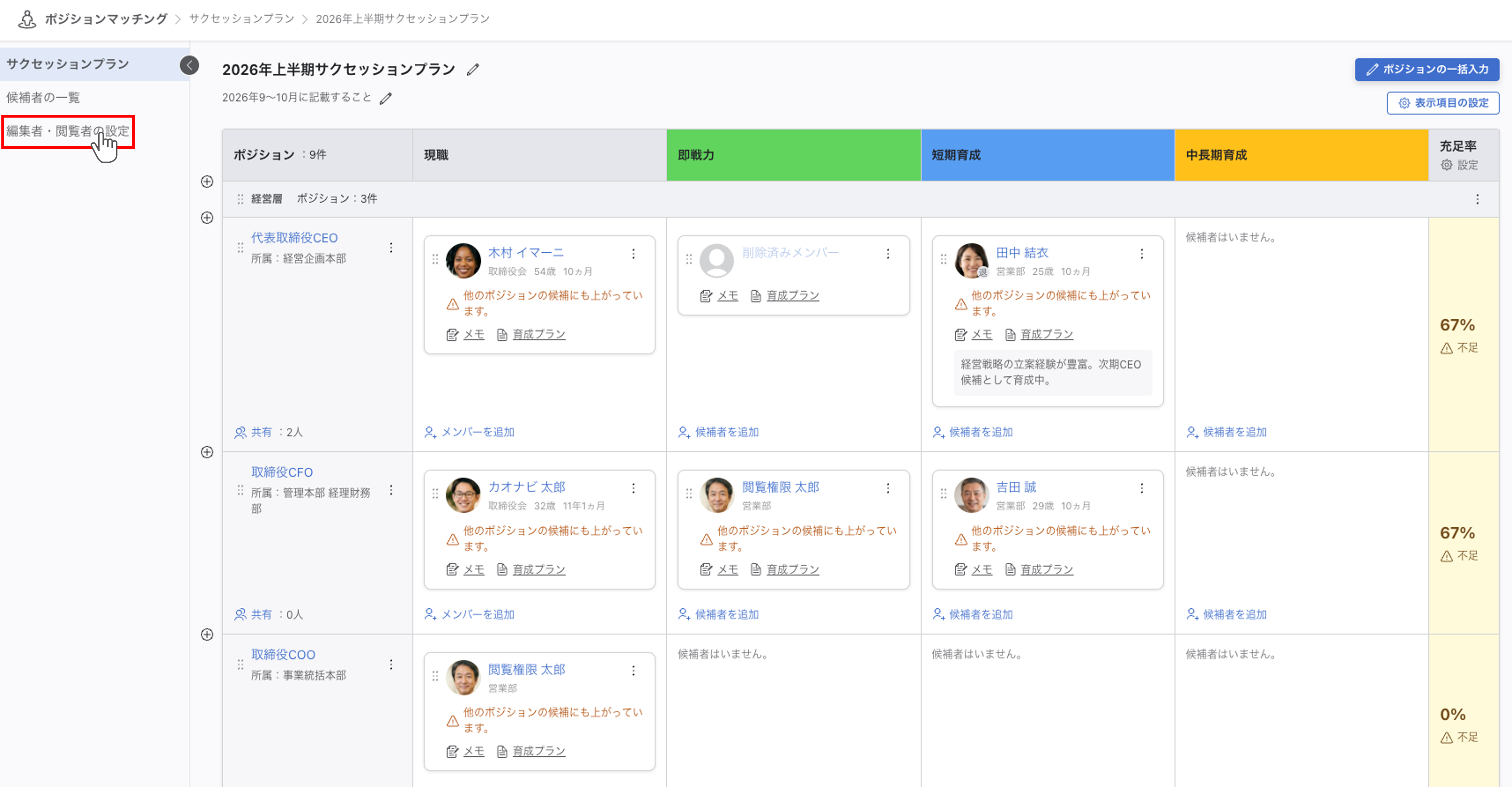Click yellow 中長期育成 column header
The height and width of the screenshot is (787, 1512).
pyautogui.click(x=1301, y=155)
